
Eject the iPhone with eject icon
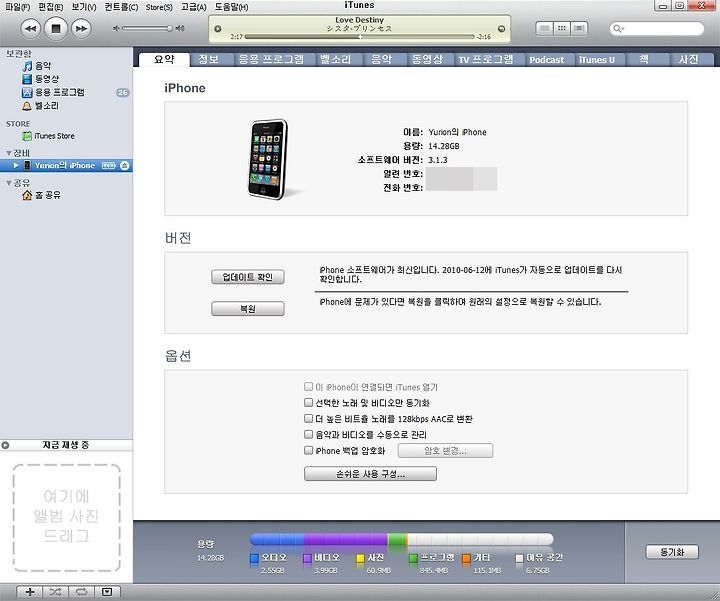(x=124, y=165)
